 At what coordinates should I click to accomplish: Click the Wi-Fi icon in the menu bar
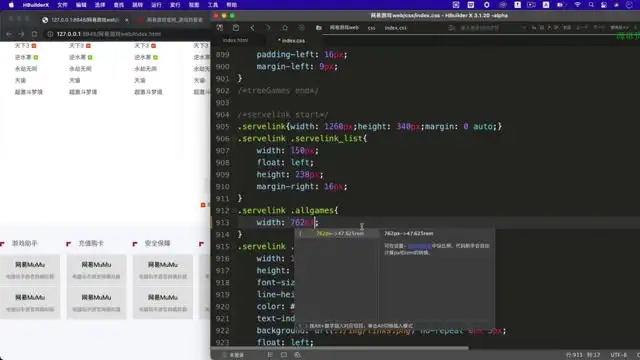click(577, 5)
